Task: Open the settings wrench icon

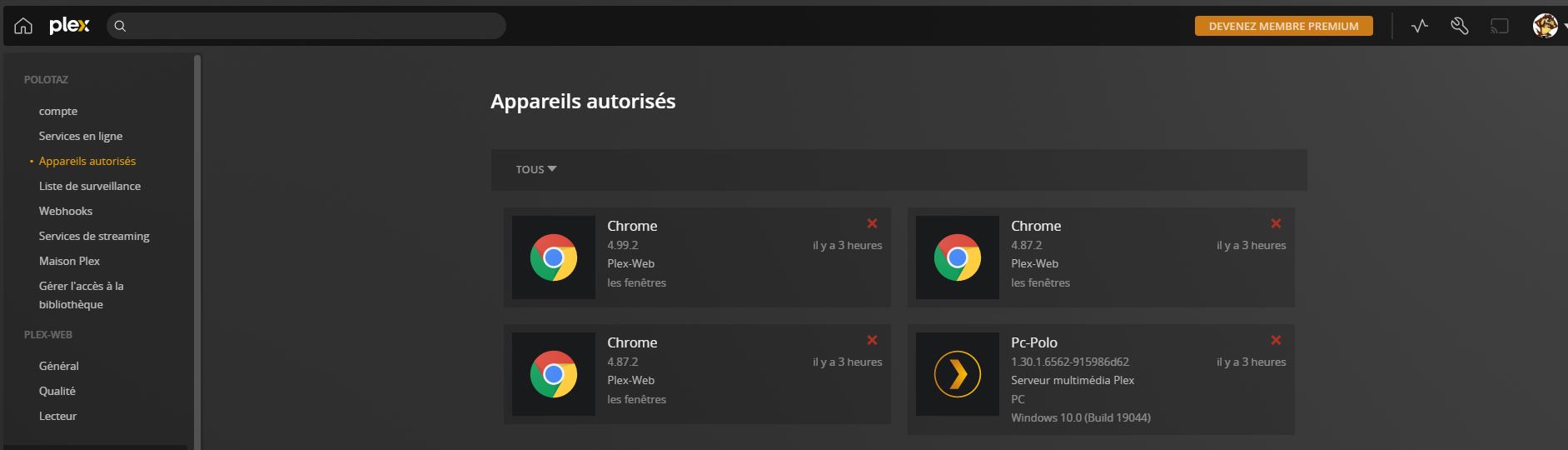Action: coord(1459,26)
